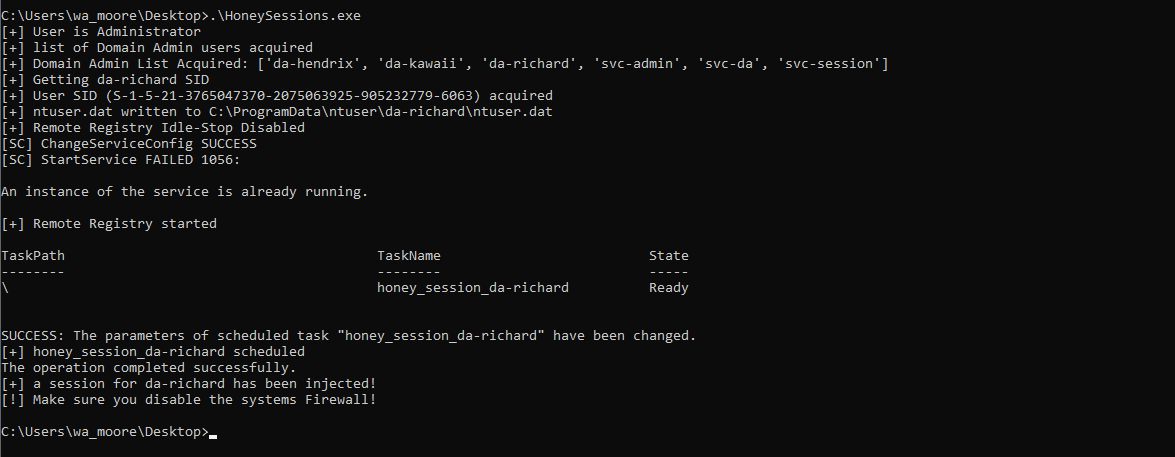Image resolution: width=1175 pixels, height=457 pixels.
Task: Click the honey_session_da-richard task name in table
Action: (x=473, y=288)
